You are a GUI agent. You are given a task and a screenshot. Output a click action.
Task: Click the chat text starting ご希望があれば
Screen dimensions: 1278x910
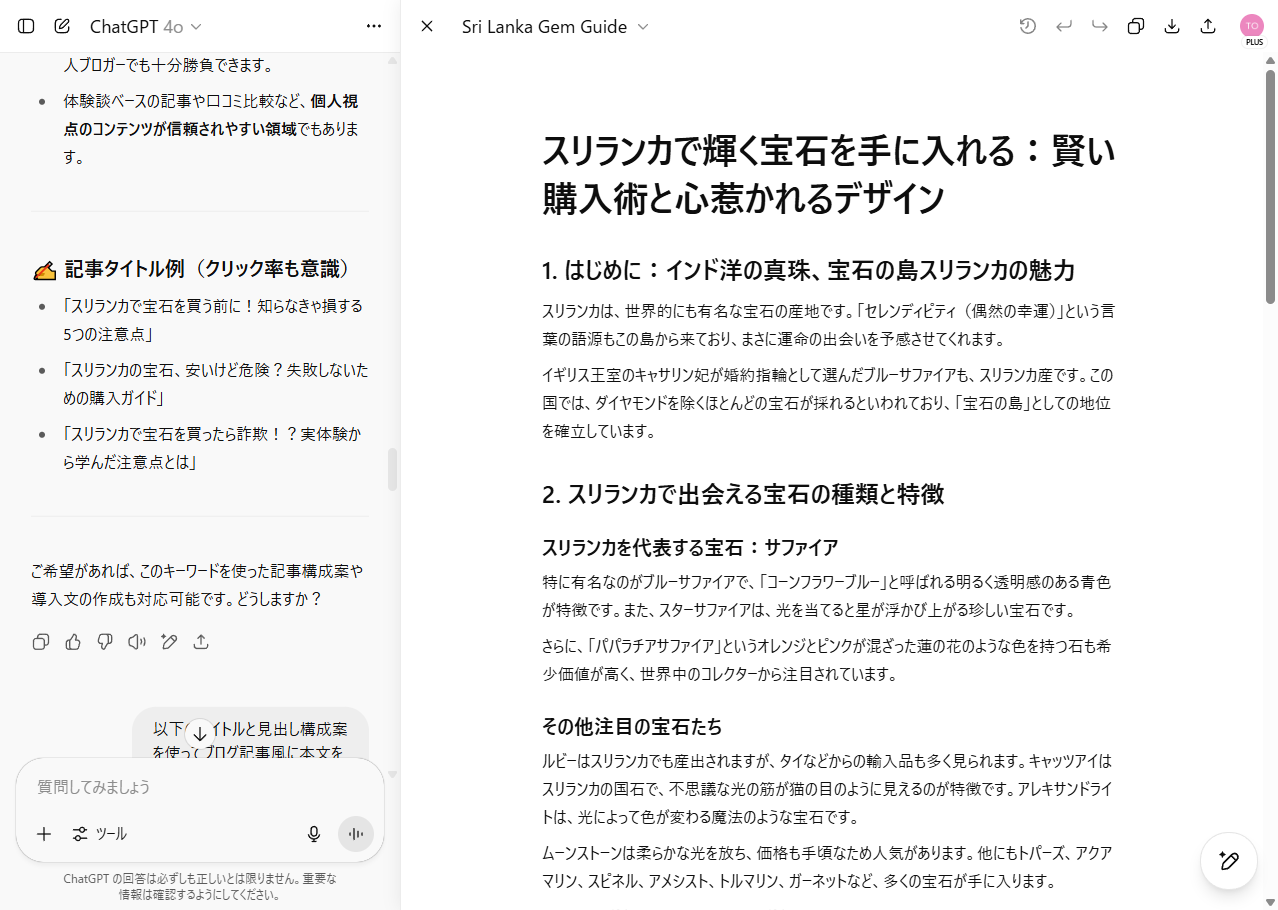pyautogui.click(x=197, y=585)
